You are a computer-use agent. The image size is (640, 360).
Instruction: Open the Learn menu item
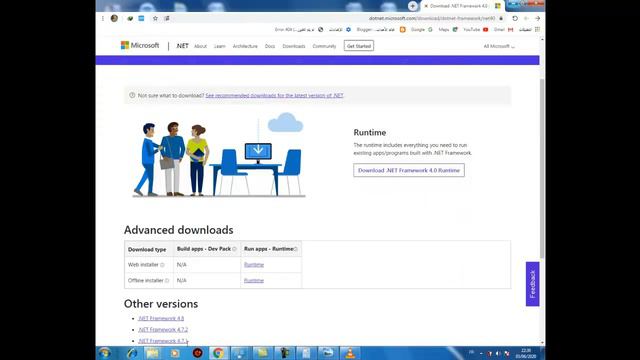coord(220,46)
